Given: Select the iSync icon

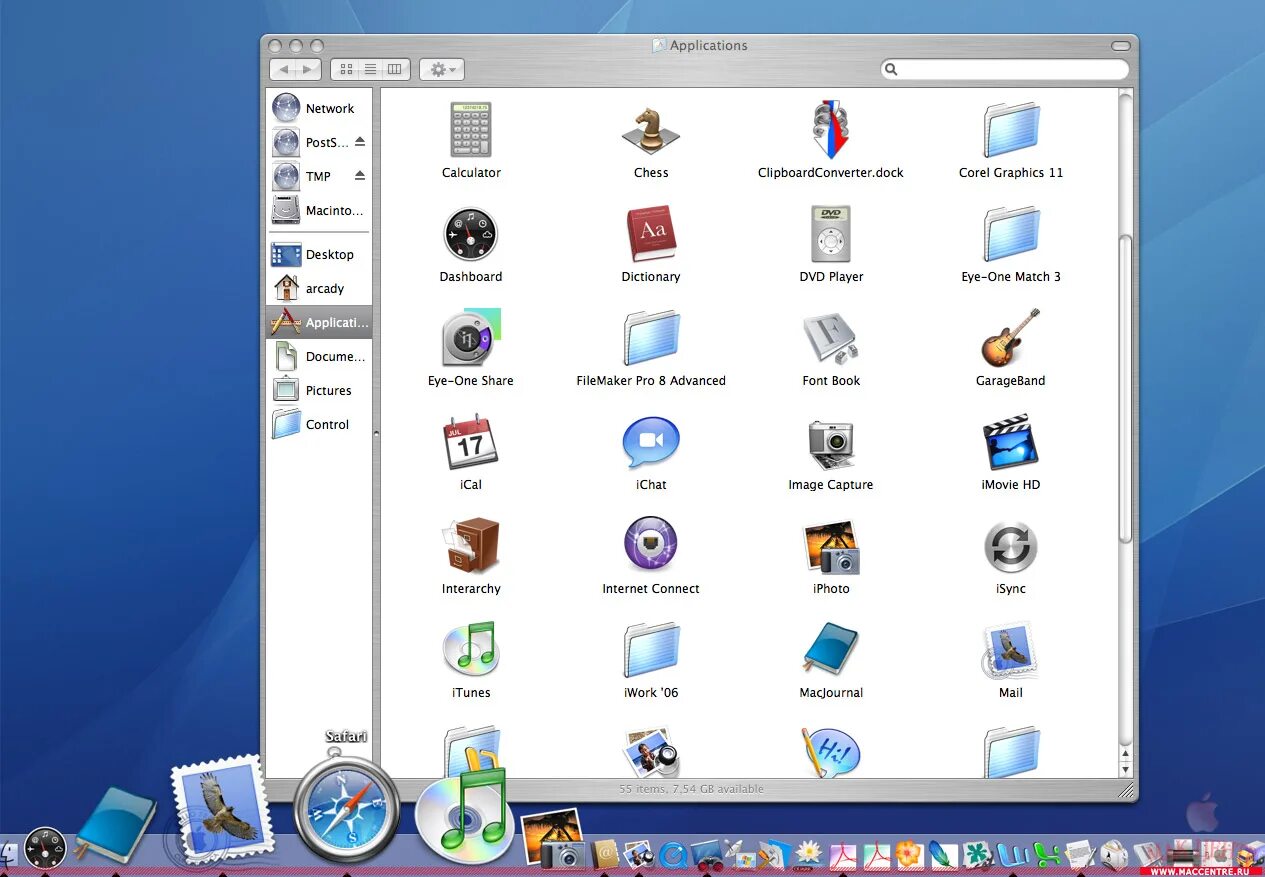Looking at the screenshot, I should 1011,546.
